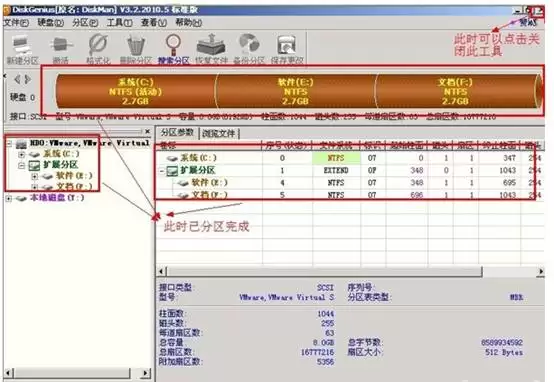Click the Backup Partition (备份分区) toolbar icon
Viewport: 554px width, 382px height.
249,45
